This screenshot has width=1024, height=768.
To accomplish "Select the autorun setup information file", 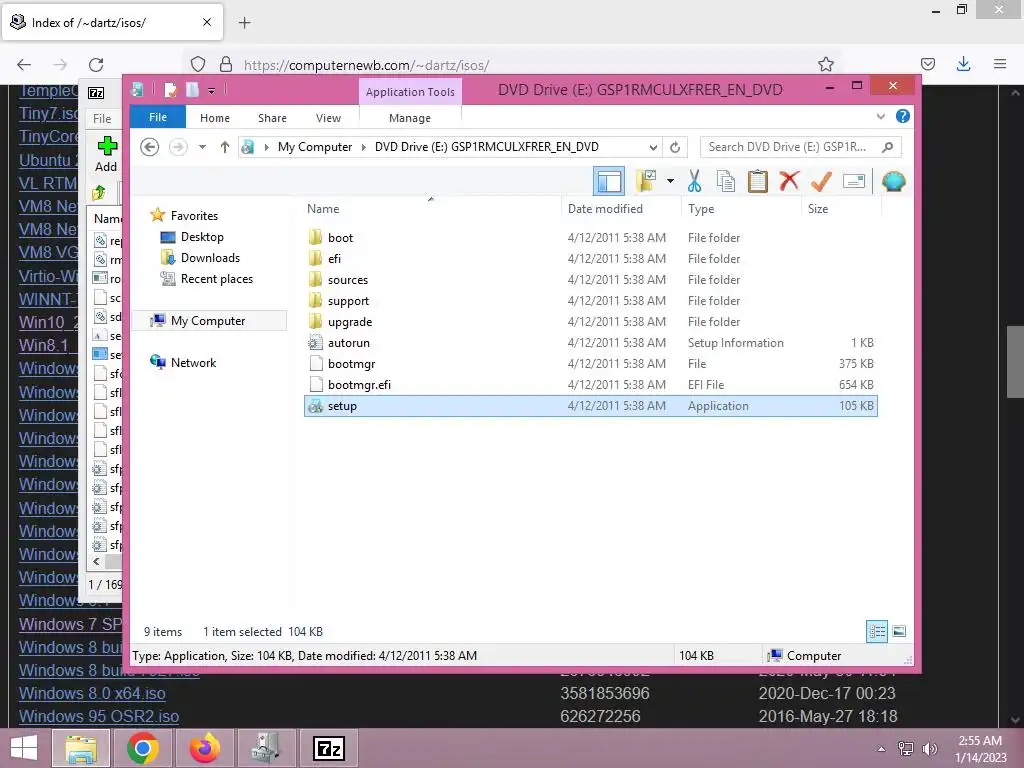I will click(x=590, y=343).
